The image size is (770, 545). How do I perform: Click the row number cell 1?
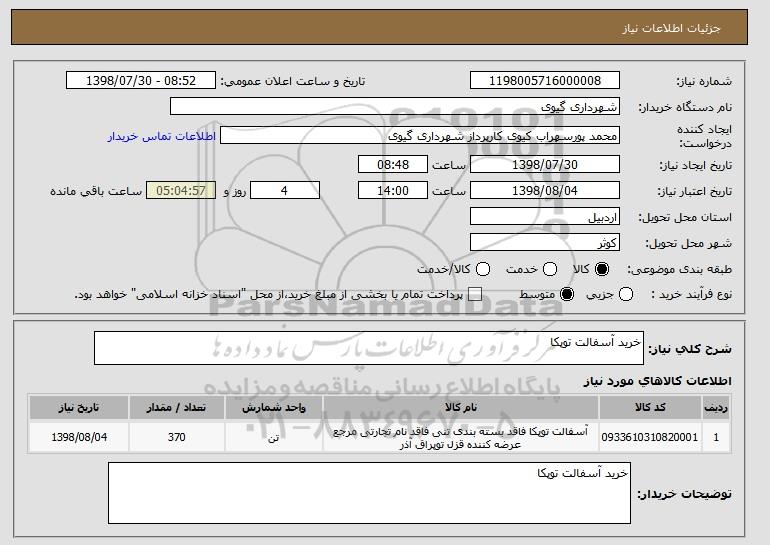click(716, 437)
